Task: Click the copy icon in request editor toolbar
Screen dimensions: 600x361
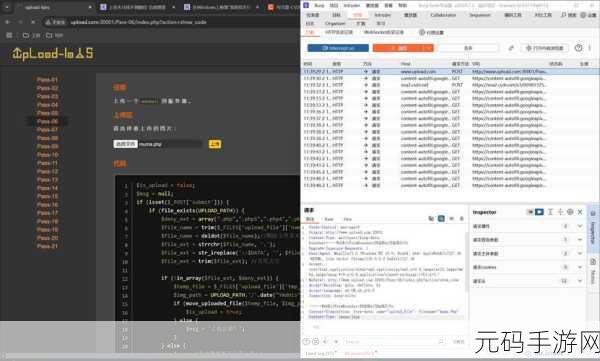Action: click(x=431, y=219)
